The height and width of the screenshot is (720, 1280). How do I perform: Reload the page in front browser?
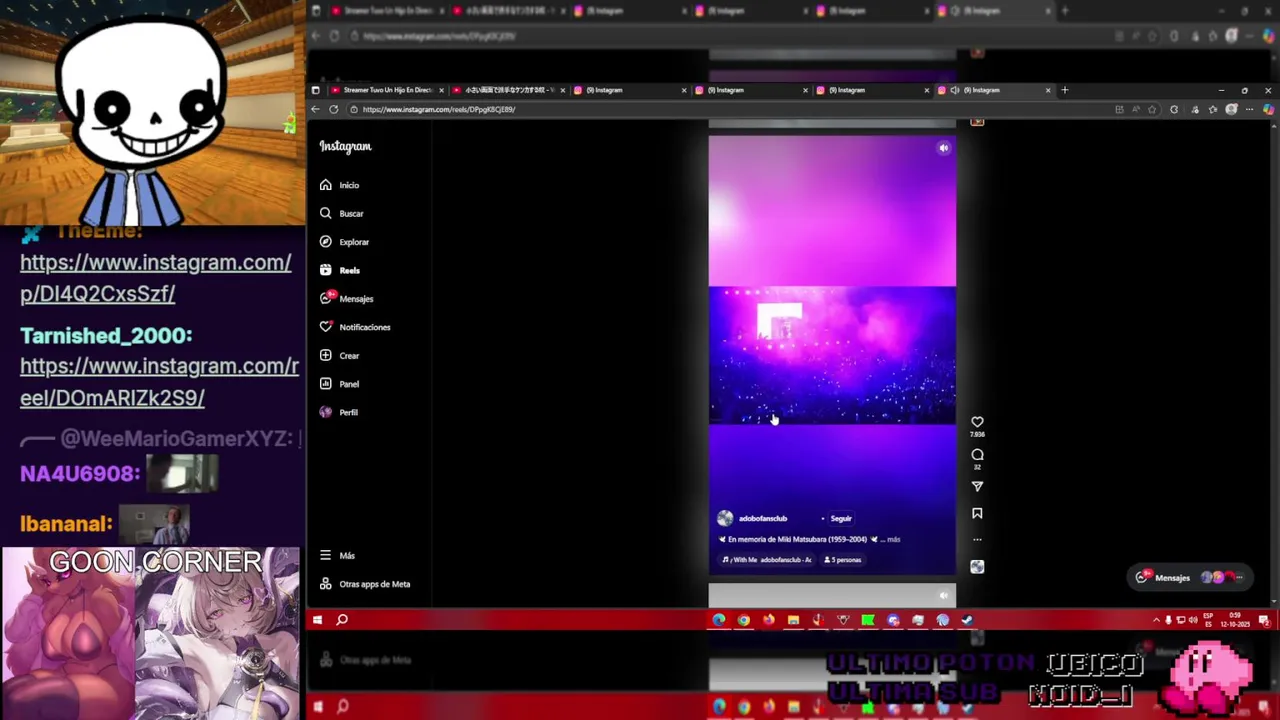click(334, 109)
